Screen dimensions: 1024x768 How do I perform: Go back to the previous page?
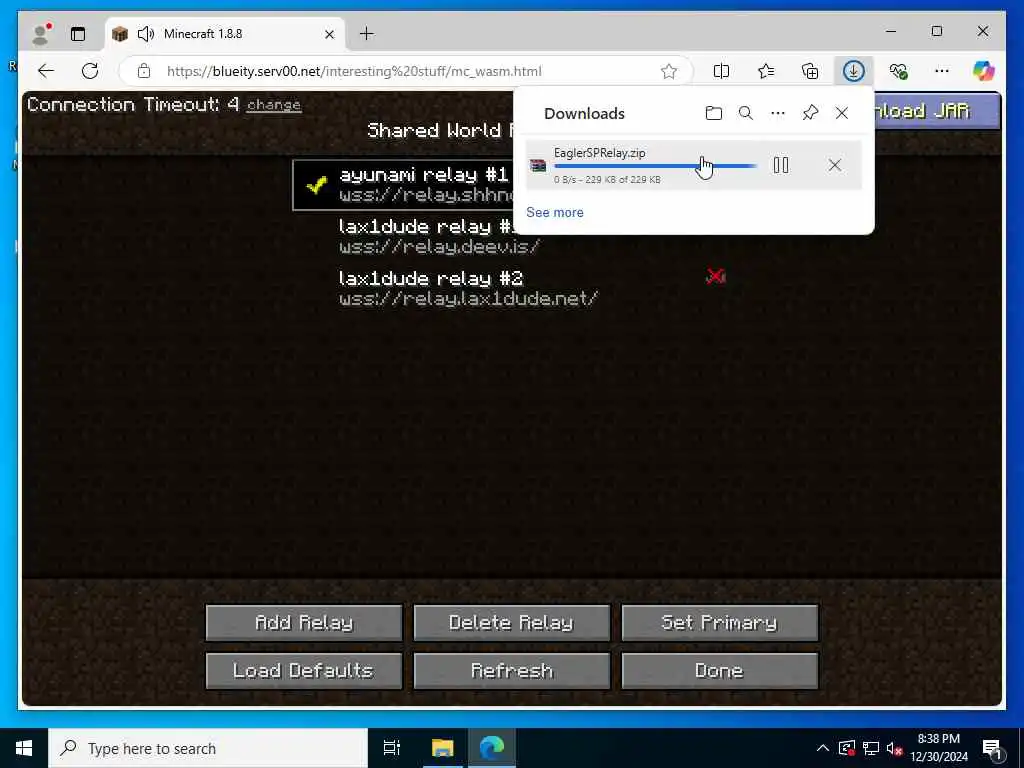(x=46, y=71)
